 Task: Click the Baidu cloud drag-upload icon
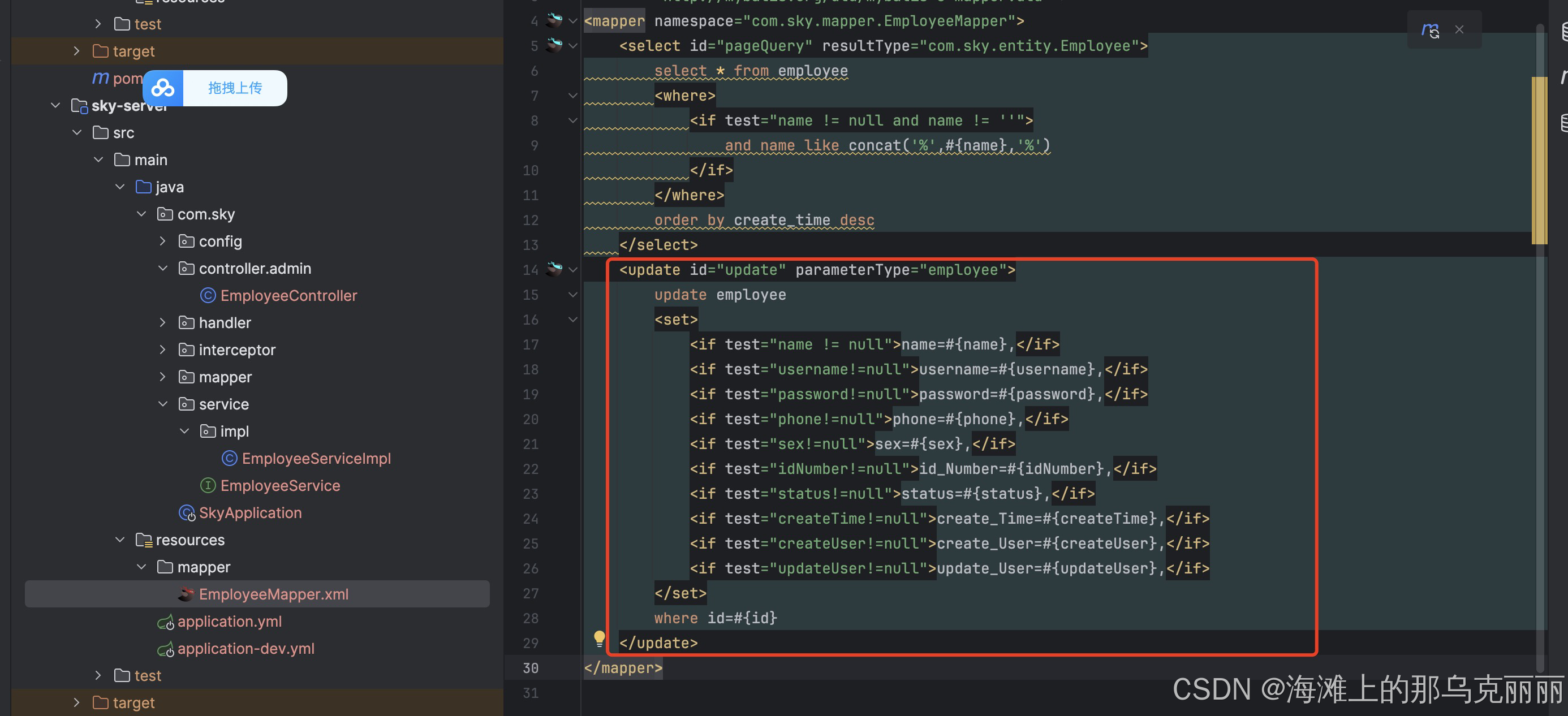coord(163,88)
